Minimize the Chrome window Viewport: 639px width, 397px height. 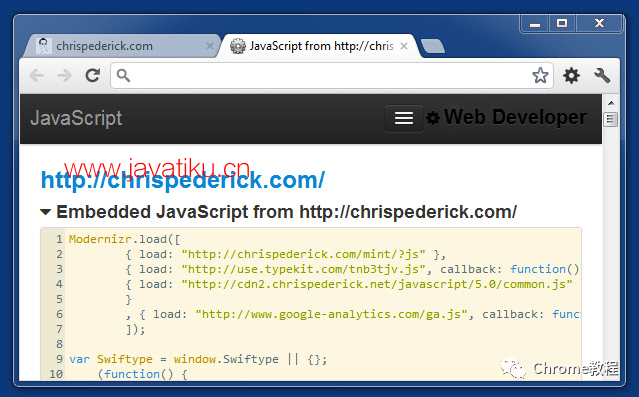pyautogui.click(x=535, y=23)
